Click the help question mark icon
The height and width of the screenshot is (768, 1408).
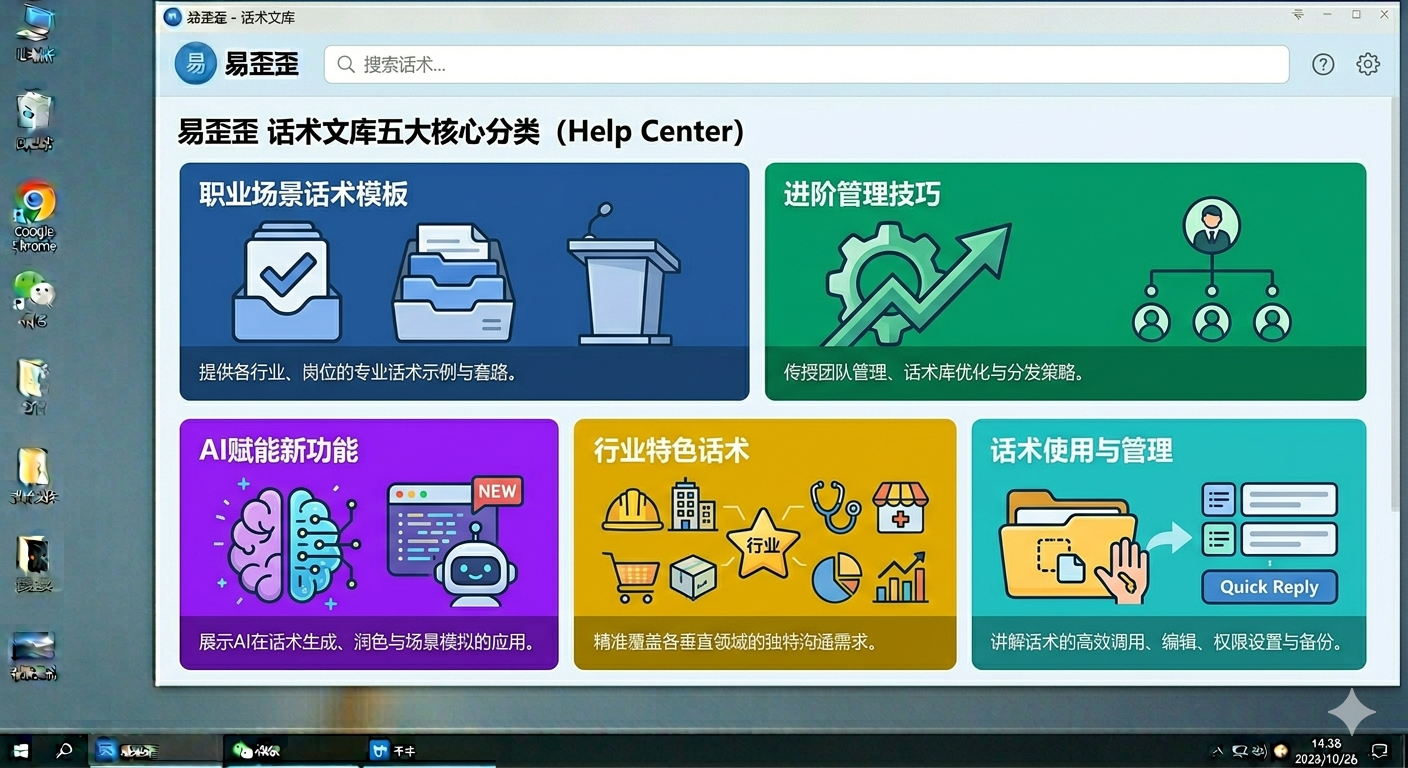click(1322, 63)
